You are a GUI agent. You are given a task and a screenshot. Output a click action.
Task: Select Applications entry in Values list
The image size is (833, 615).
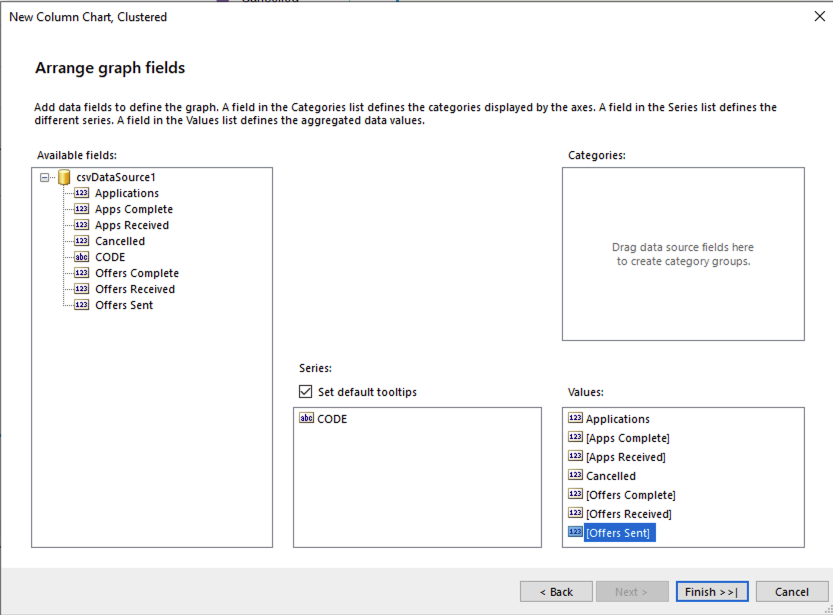(x=618, y=419)
